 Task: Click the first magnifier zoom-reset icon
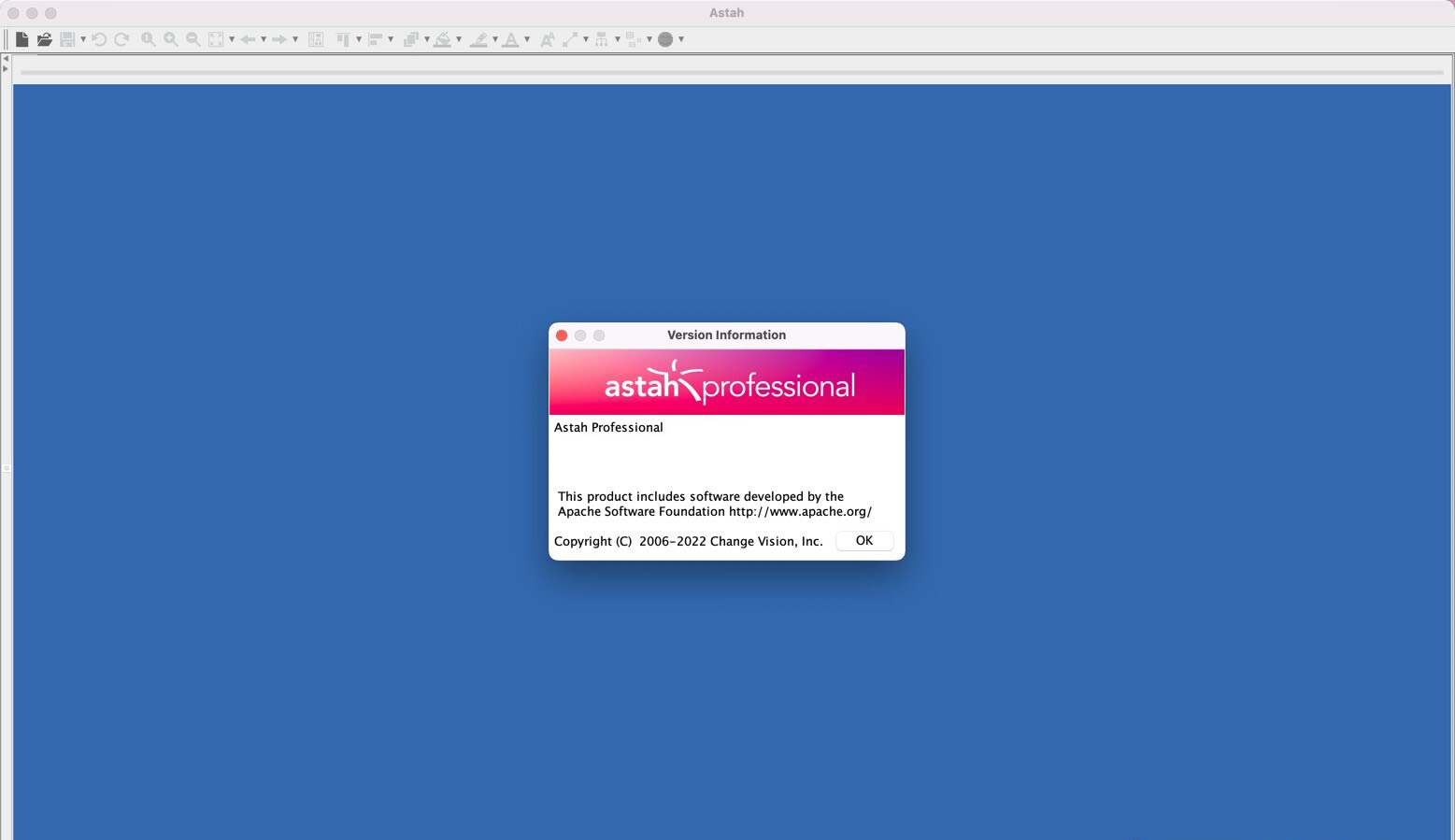149,39
